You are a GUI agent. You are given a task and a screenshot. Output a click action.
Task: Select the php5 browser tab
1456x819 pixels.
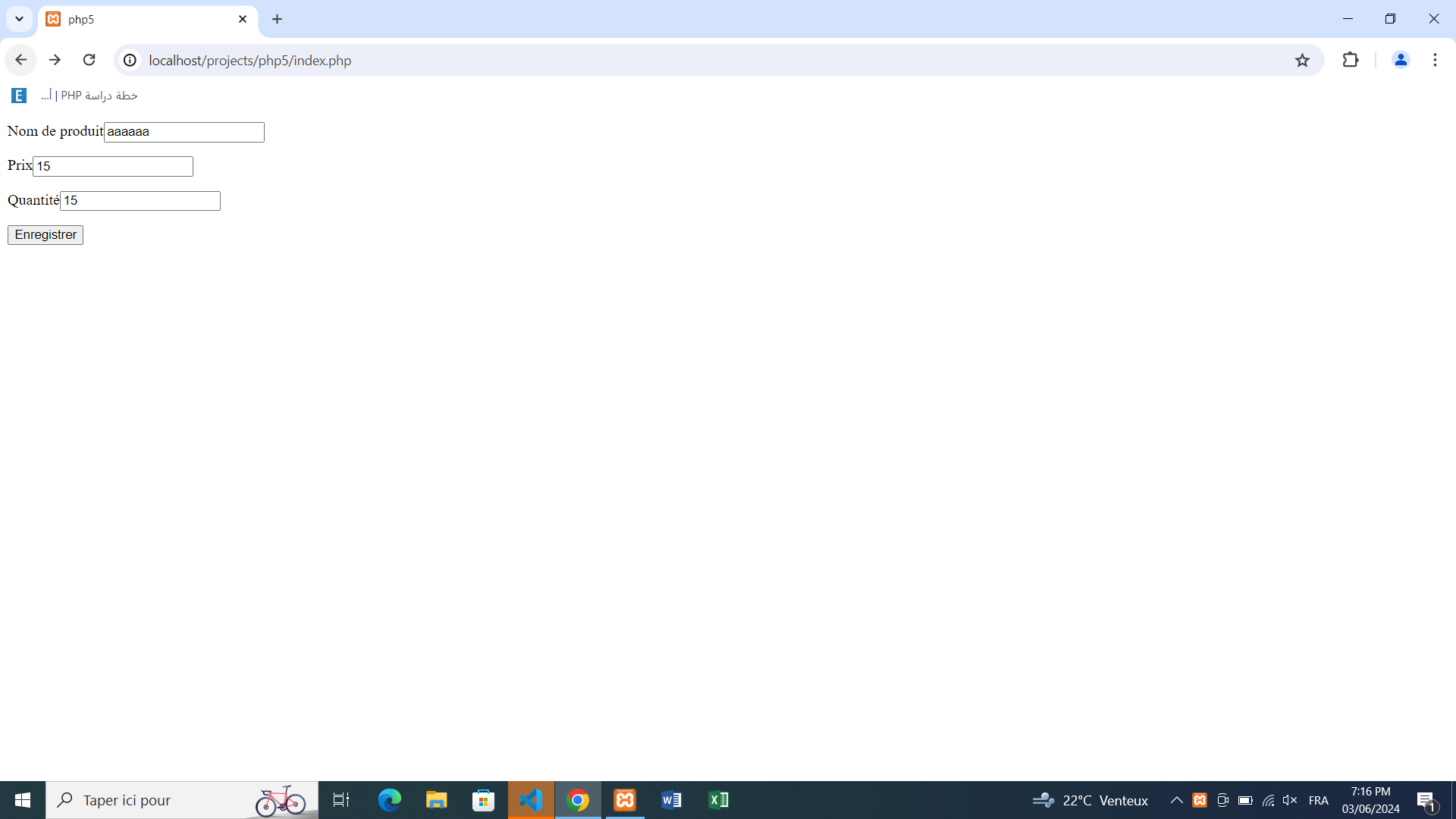click(x=148, y=20)
